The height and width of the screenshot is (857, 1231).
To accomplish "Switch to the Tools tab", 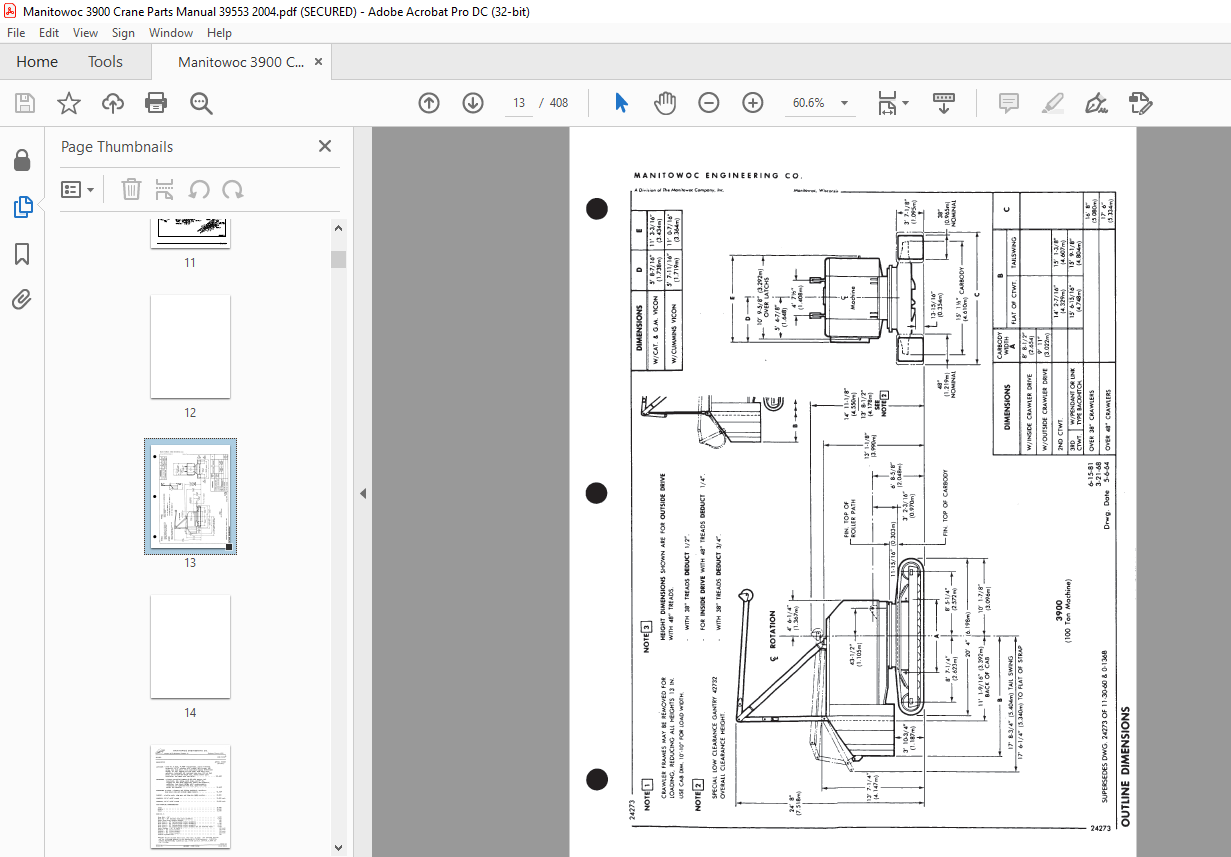I will coord(105,62).
